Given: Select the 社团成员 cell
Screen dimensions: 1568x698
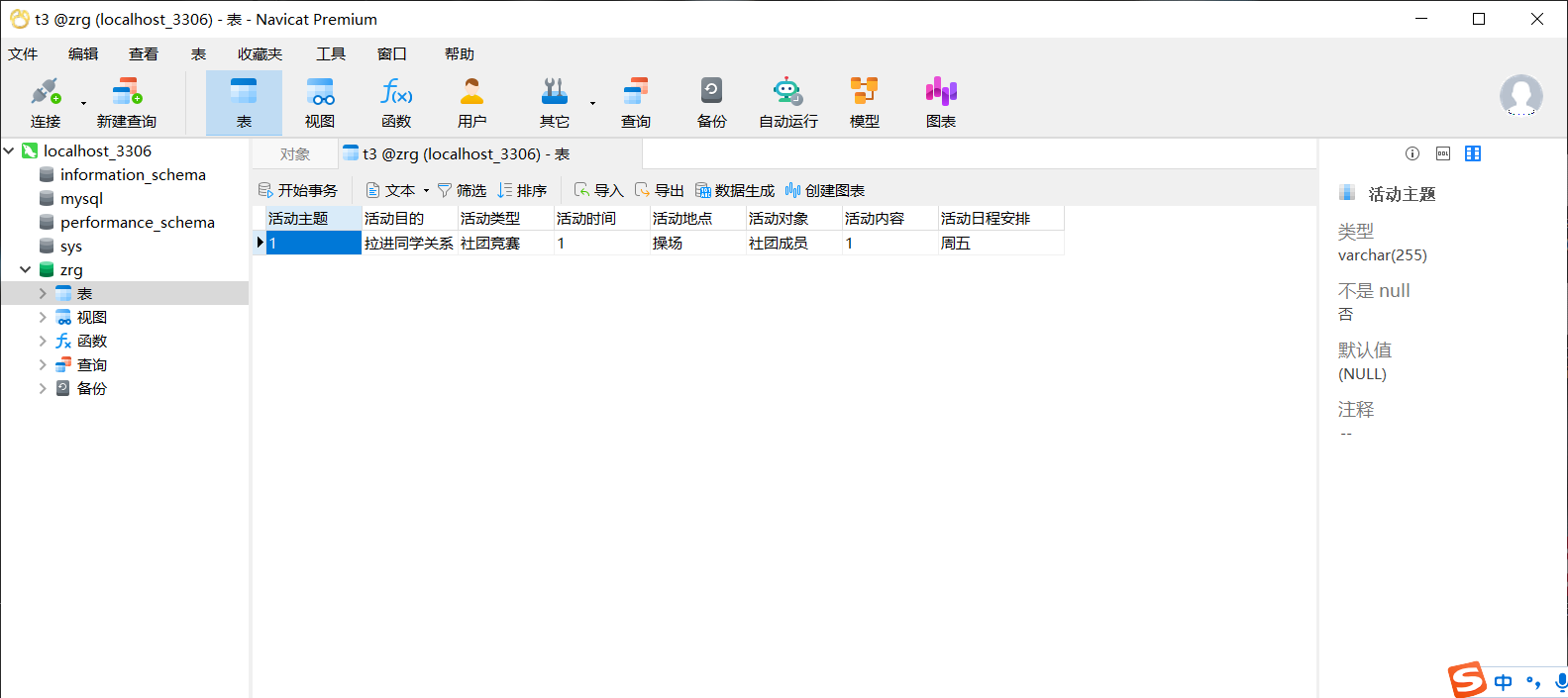Looking at the screenshot, I should tap(793, 243).
